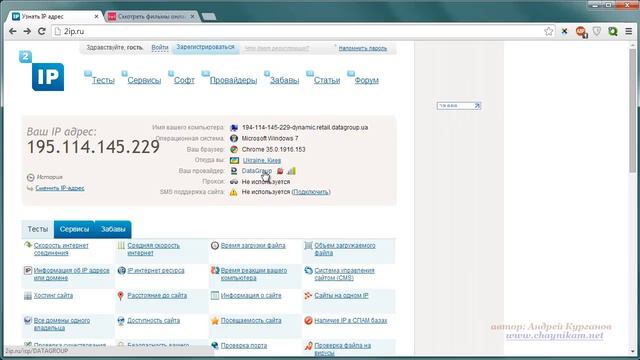The width and height of the screenshot is (640, 360).
Task: Click icon beside Система управления сайтом
Action: pyautogui.click(x=308, y=271)
